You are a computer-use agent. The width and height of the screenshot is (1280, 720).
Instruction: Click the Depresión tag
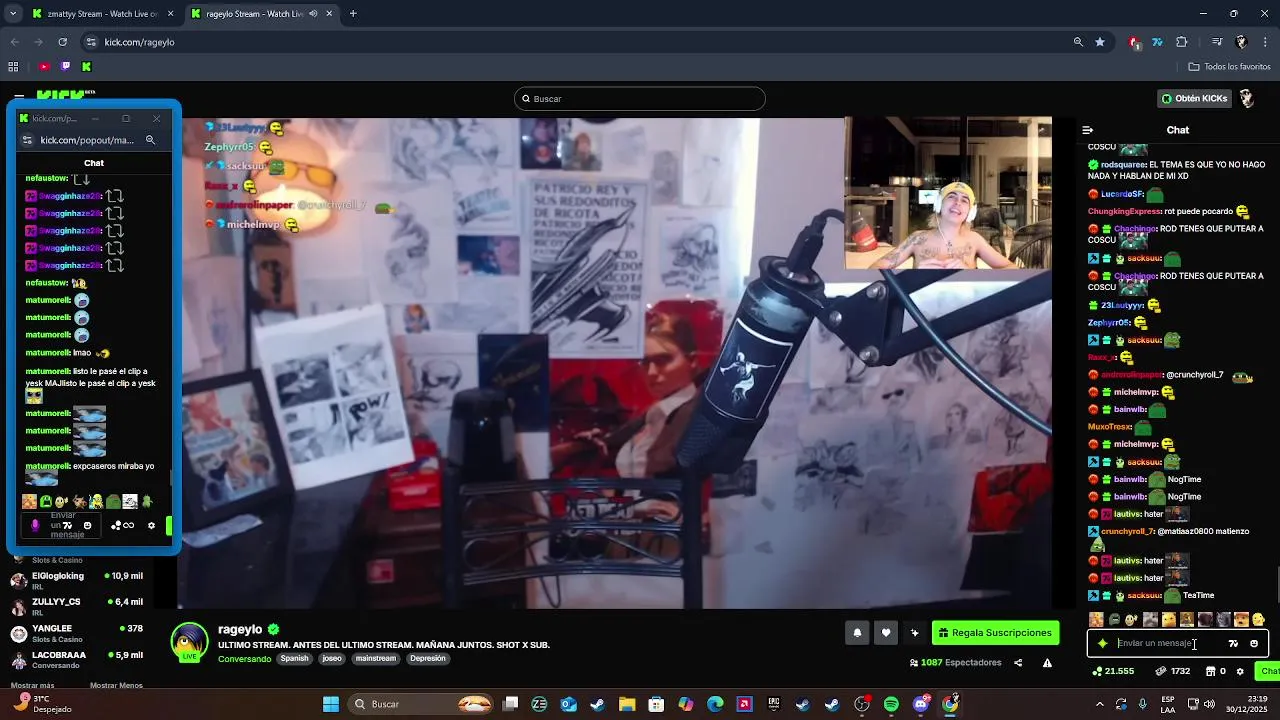point(427,658)
